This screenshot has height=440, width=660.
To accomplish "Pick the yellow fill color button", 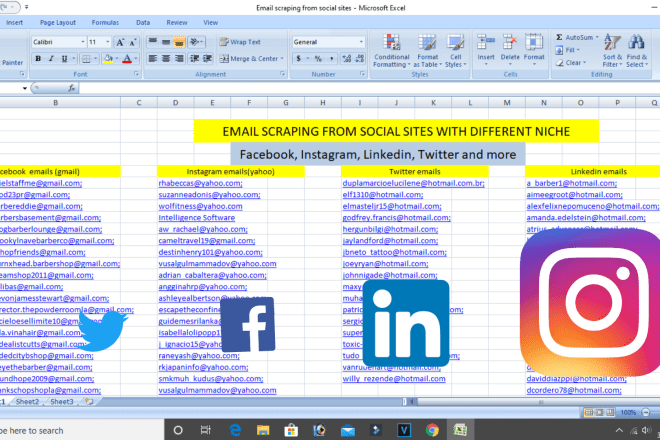I will (108, 59).
